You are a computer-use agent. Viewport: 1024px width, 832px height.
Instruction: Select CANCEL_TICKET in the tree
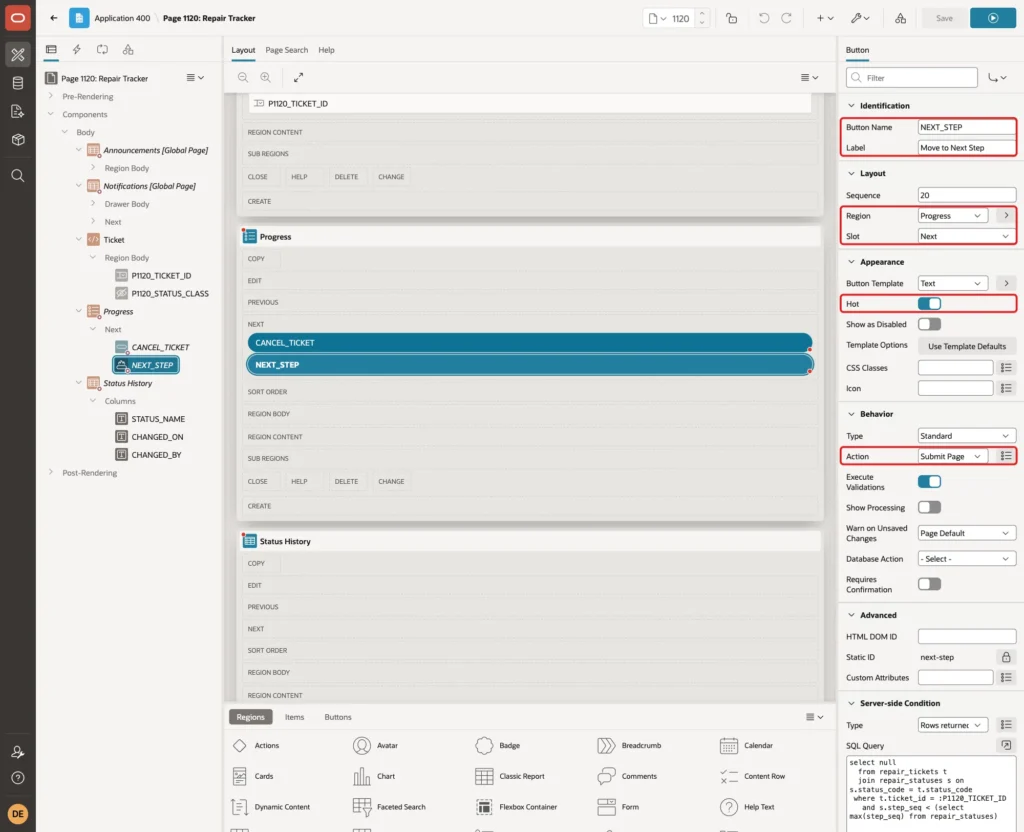coord(160,347)
